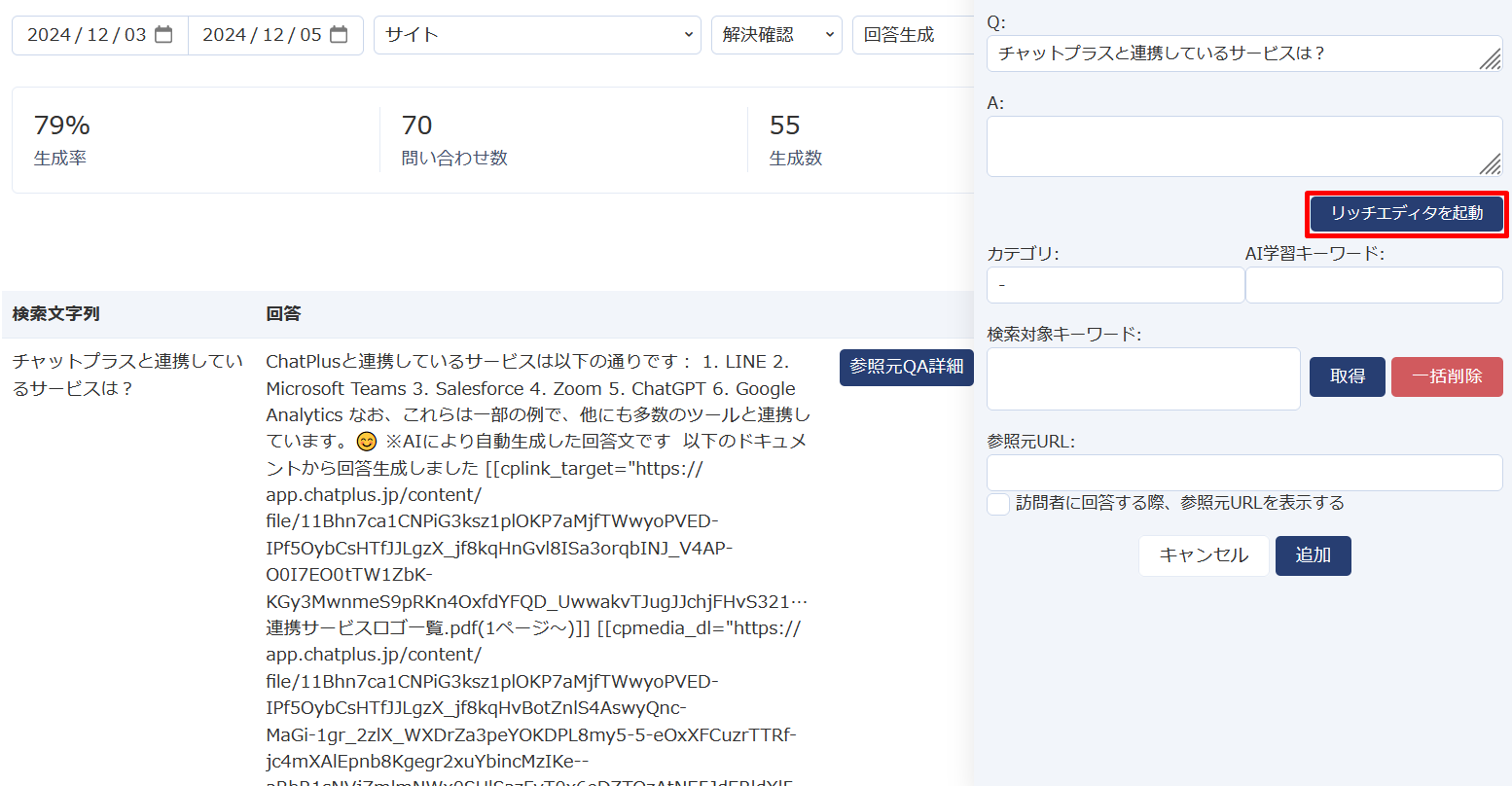This screenshot has width=1512, height=786.
Task: Click the 参照元URL input field
Action: click(x=1244, y=473)
